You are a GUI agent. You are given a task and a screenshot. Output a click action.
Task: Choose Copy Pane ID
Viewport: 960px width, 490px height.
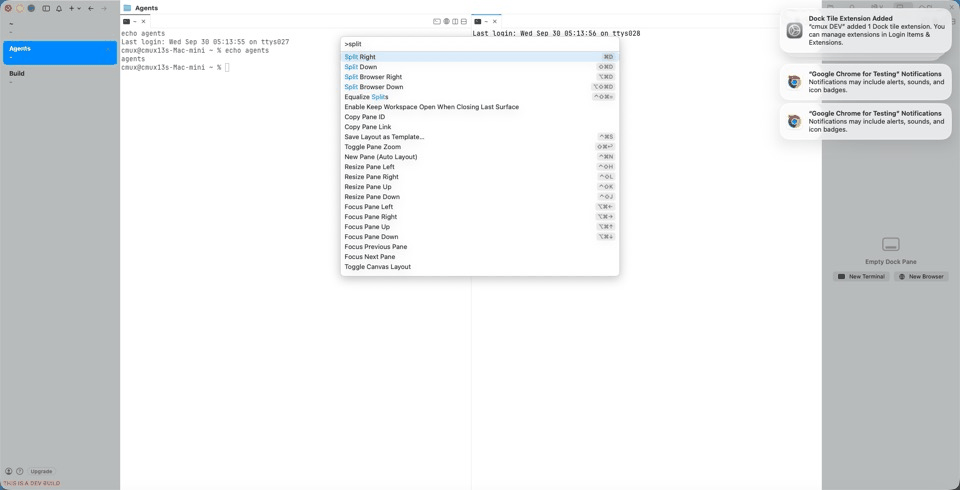[479, 117]
